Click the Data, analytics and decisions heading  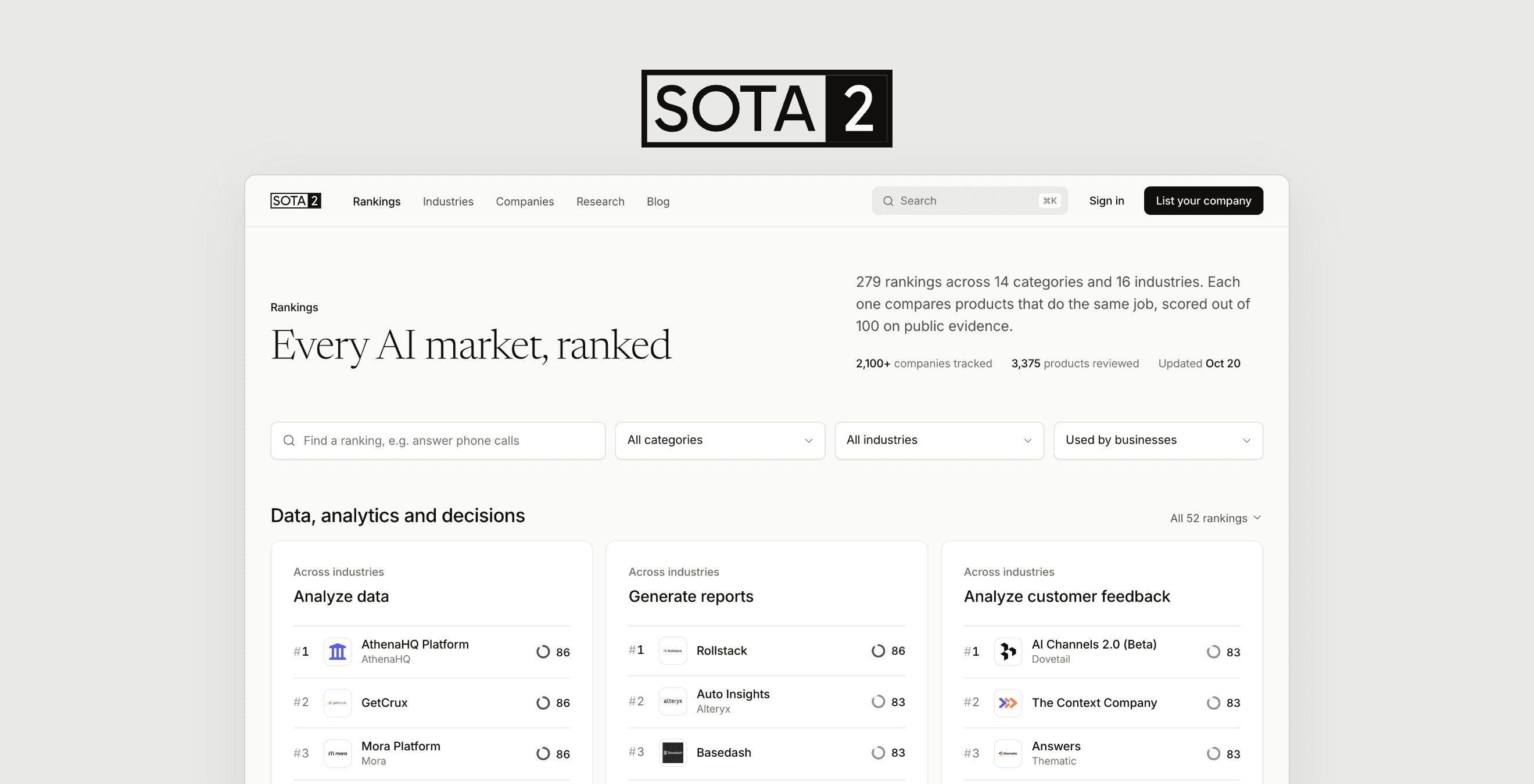click(398, 516)
